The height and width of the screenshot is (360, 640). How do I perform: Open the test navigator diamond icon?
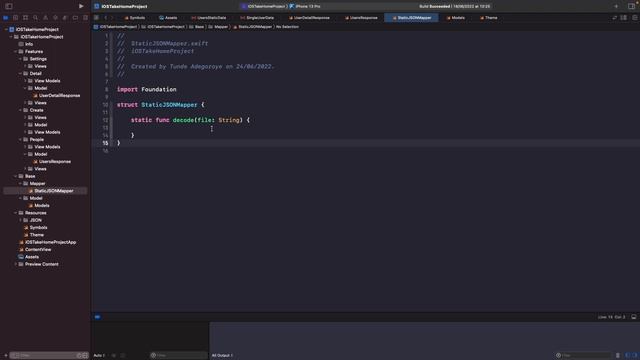click(56, 18)
